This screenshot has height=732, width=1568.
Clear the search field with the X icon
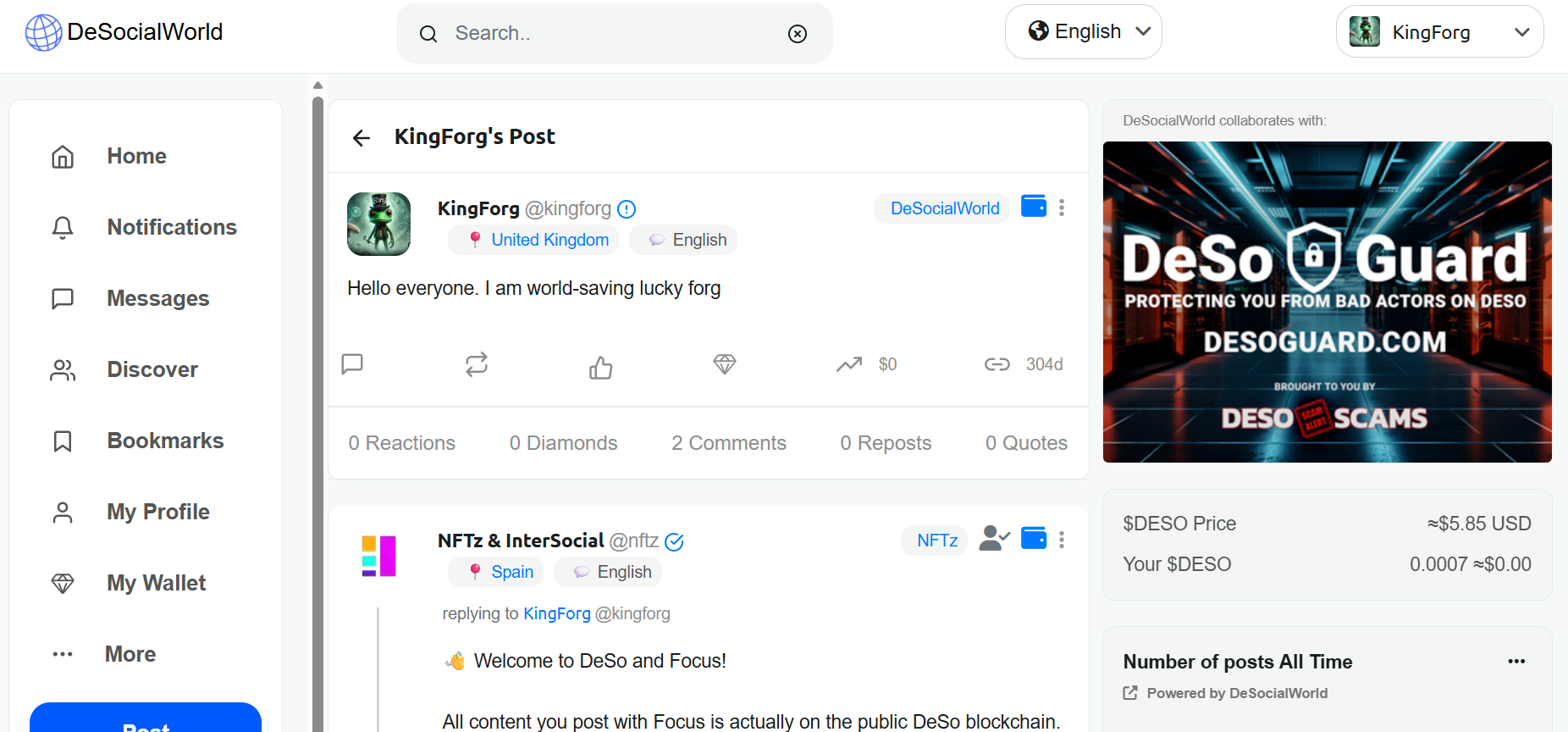click(x=798, y=34)
